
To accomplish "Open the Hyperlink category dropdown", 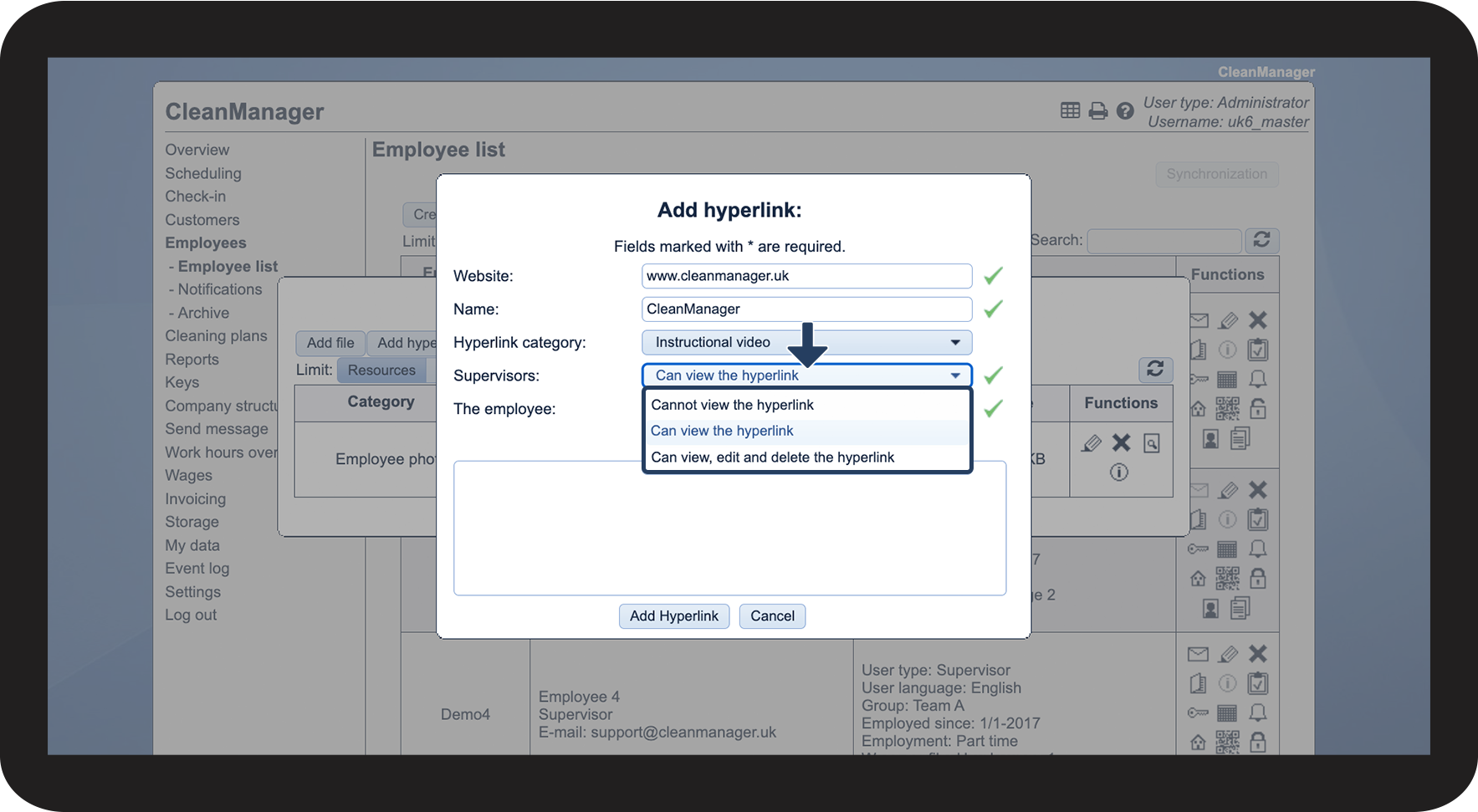I will point(806,342).
